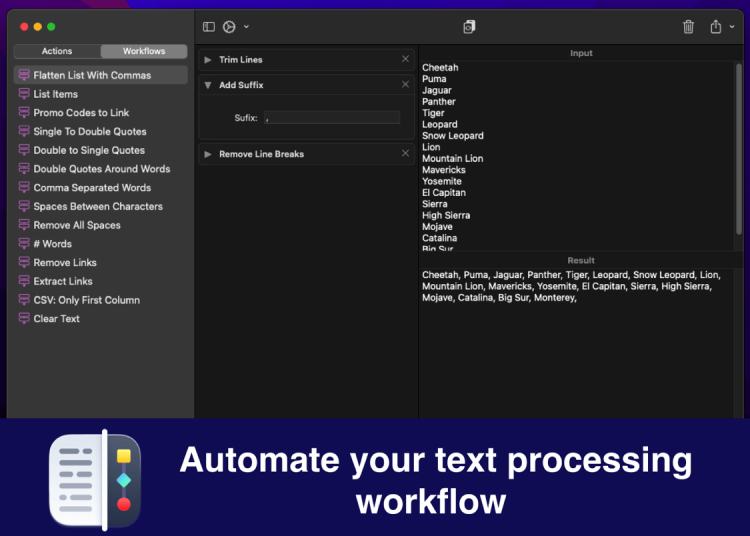Expand the Remove Line Breaks step
This screenshot has width=750, height=536.
tap(208, 154)
